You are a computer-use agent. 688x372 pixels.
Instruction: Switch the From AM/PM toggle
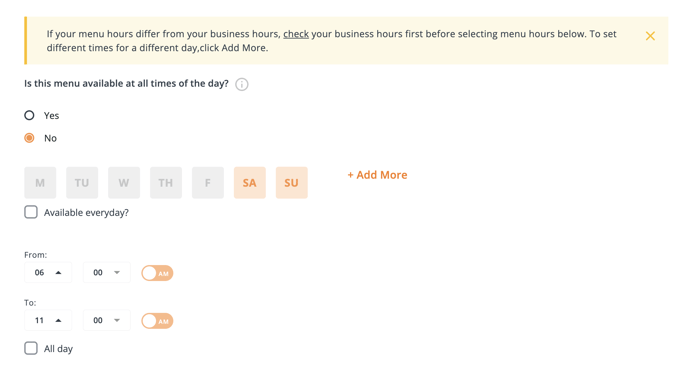157,273
